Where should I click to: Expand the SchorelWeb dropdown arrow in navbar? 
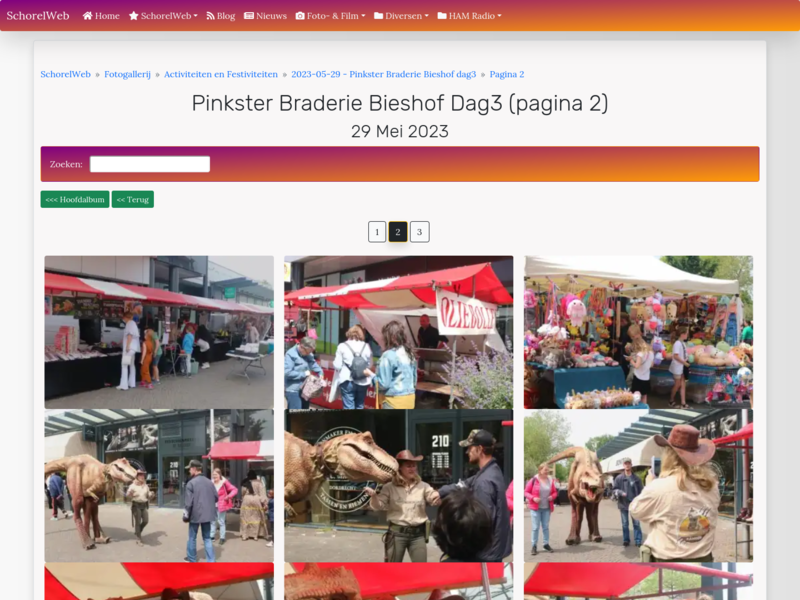tap(195, 16)
